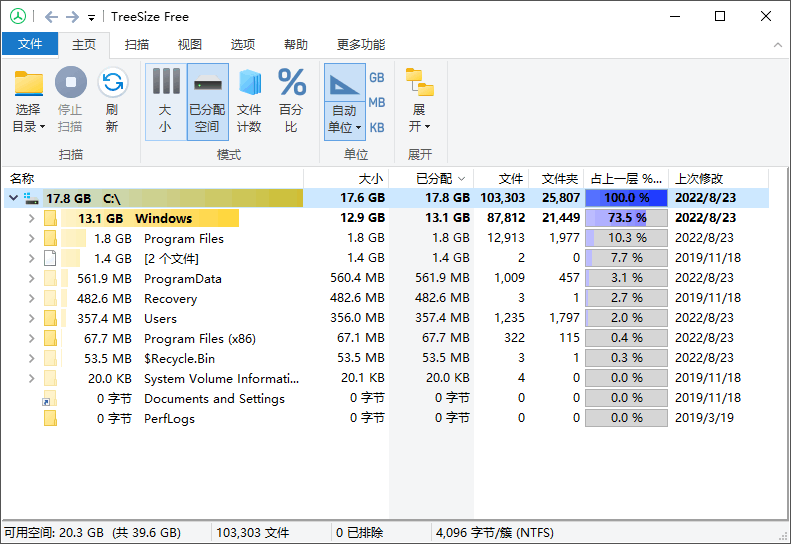791x544 pixels.
Task: Click the [2 个文件] file icon
Action: click(x=50, y=258)
